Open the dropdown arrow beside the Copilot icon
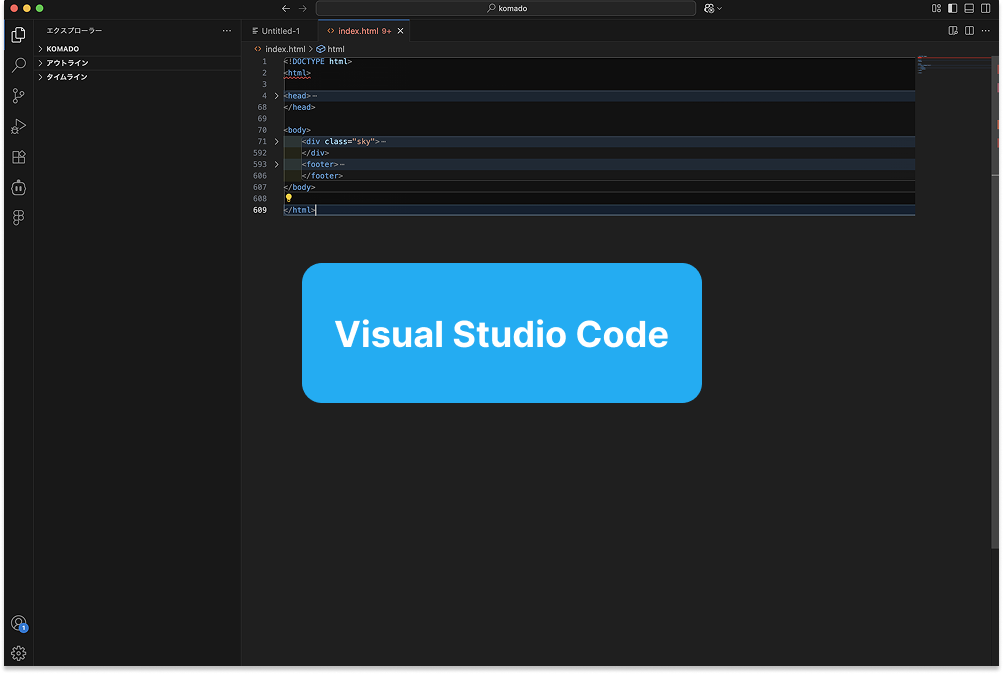 click(x=720, y=8)
